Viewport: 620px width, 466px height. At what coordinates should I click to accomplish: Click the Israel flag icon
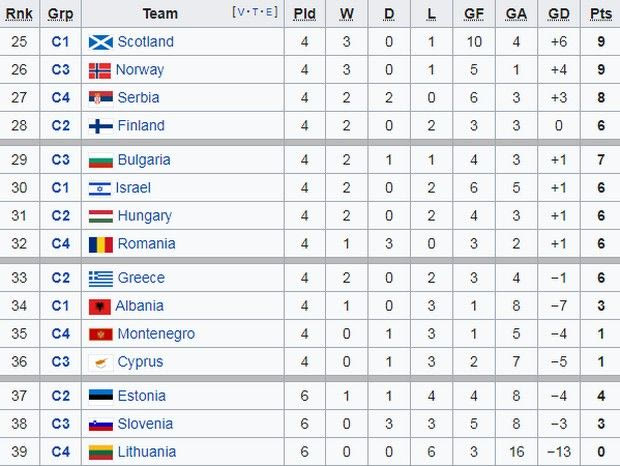[100, 188]
